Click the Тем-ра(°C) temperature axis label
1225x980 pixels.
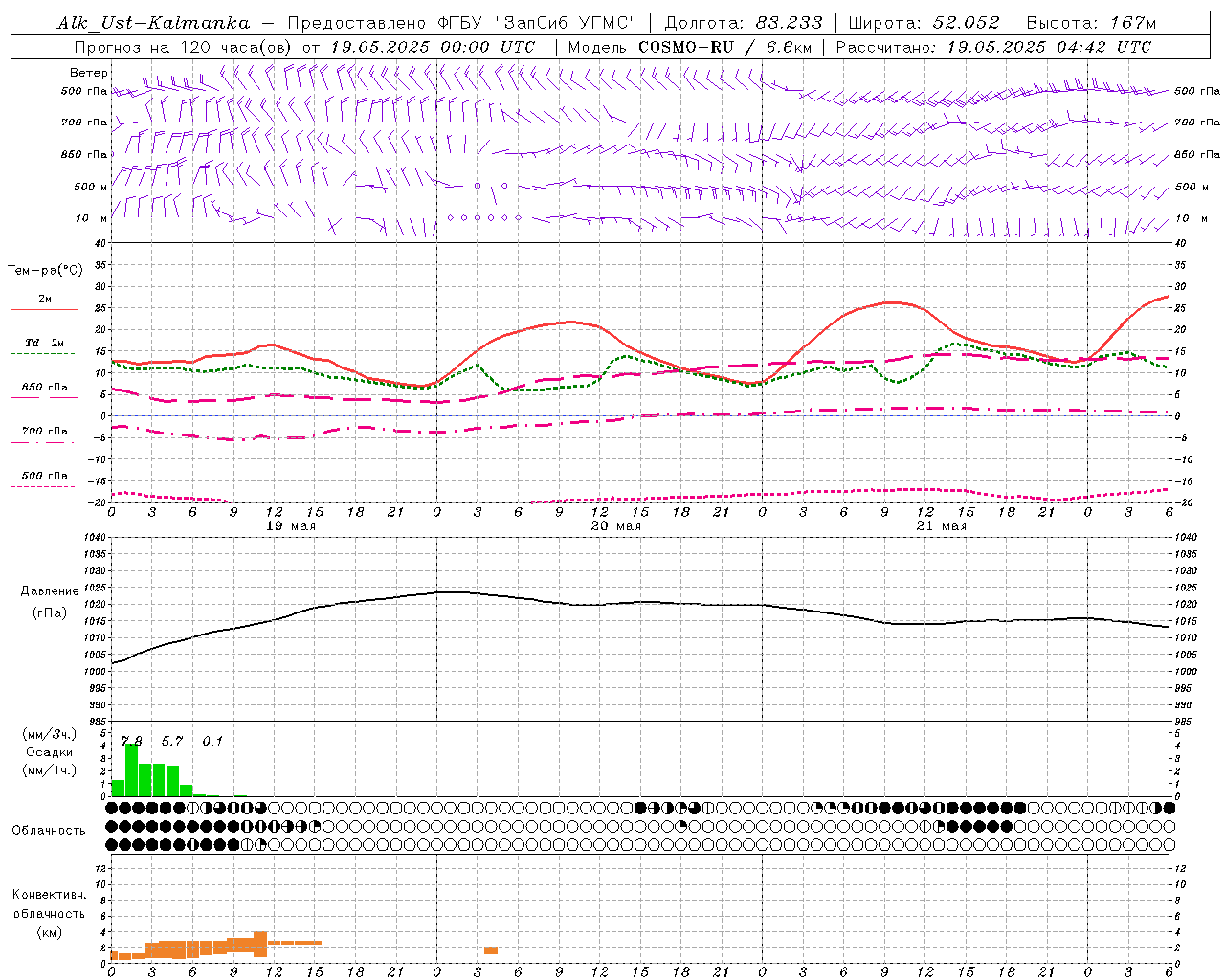(x=46, y=271)
